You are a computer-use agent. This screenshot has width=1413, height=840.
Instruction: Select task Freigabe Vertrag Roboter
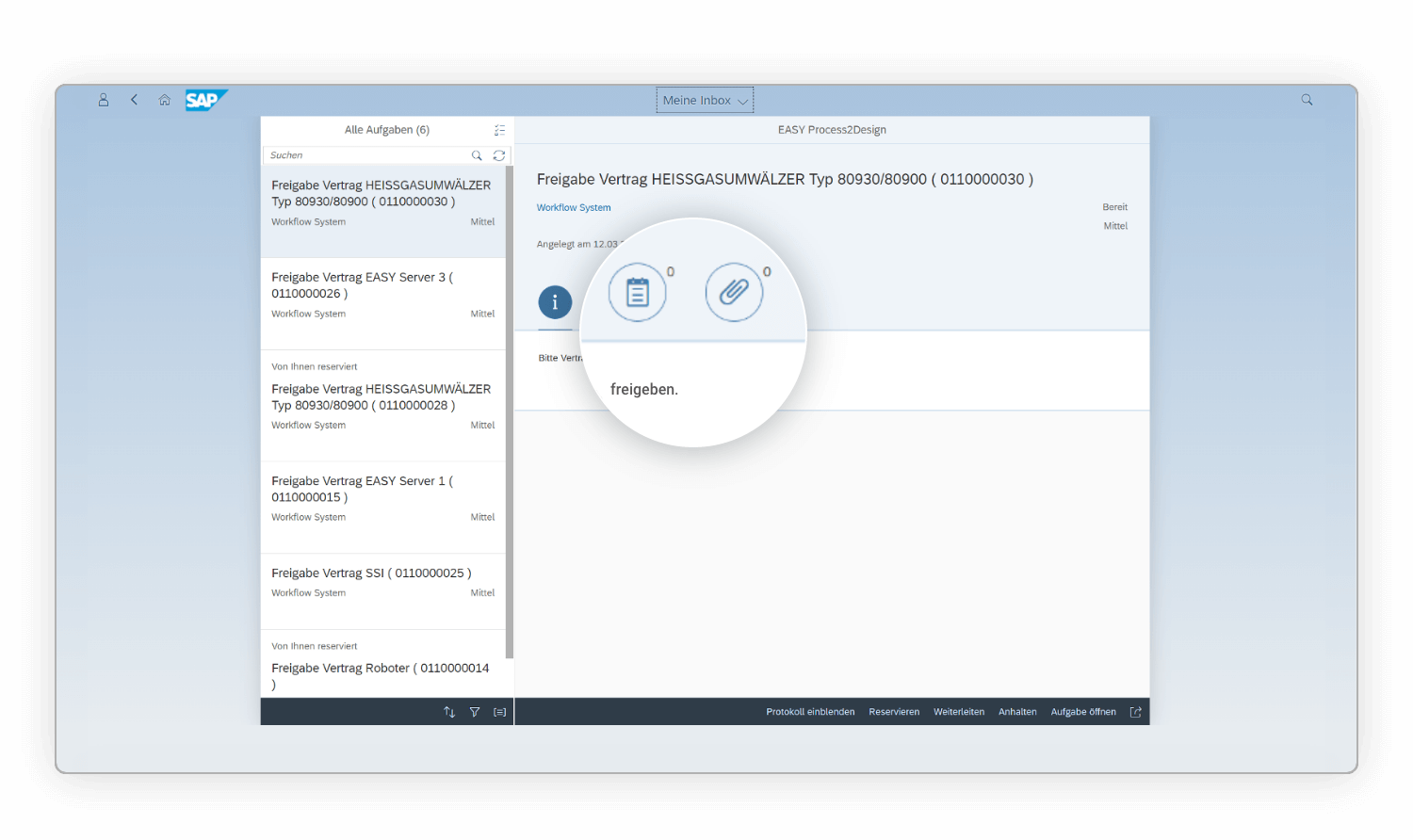point(383,665)
